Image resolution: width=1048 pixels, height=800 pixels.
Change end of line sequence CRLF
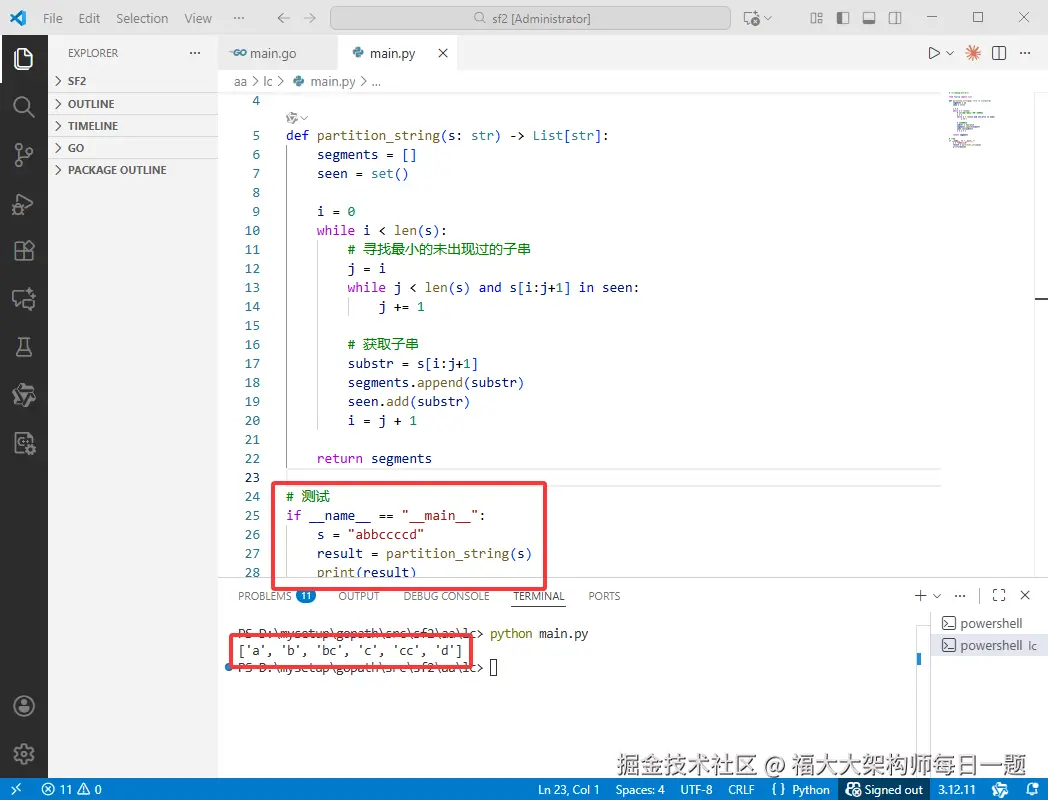(x=741, y=789)
